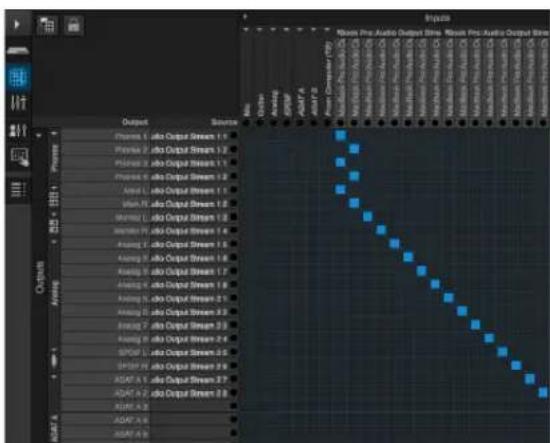Image resolution: width=550 pixels, height=443 pixels.
Task: Click the Output column header
Action: pyautogui.click(x=135, y=122)
